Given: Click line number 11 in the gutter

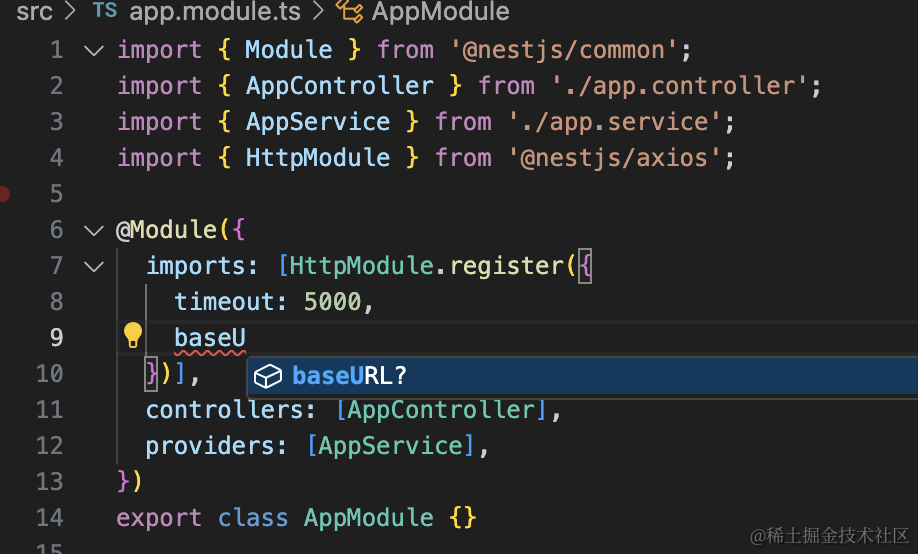Looking at the screenshot, I should click(49, 410).
